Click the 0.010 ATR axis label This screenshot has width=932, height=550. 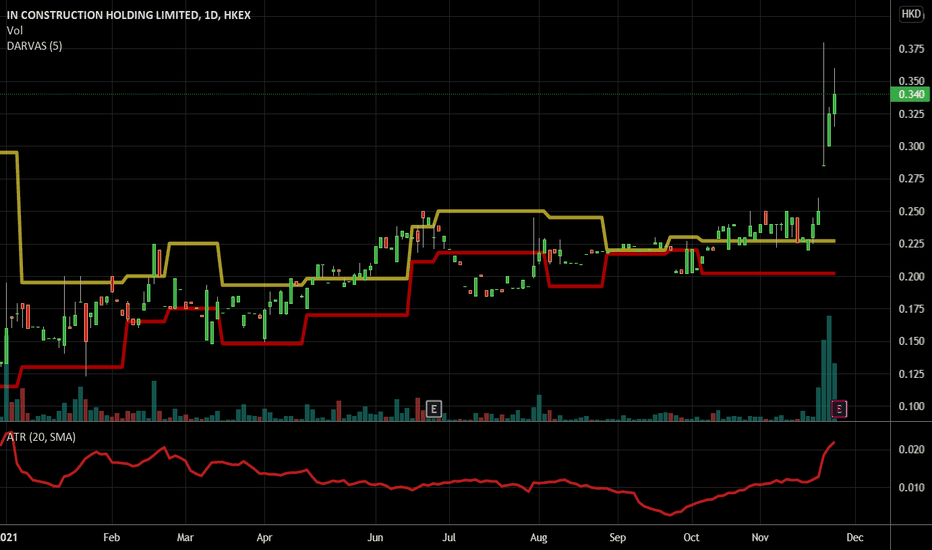tap(911, 488)
